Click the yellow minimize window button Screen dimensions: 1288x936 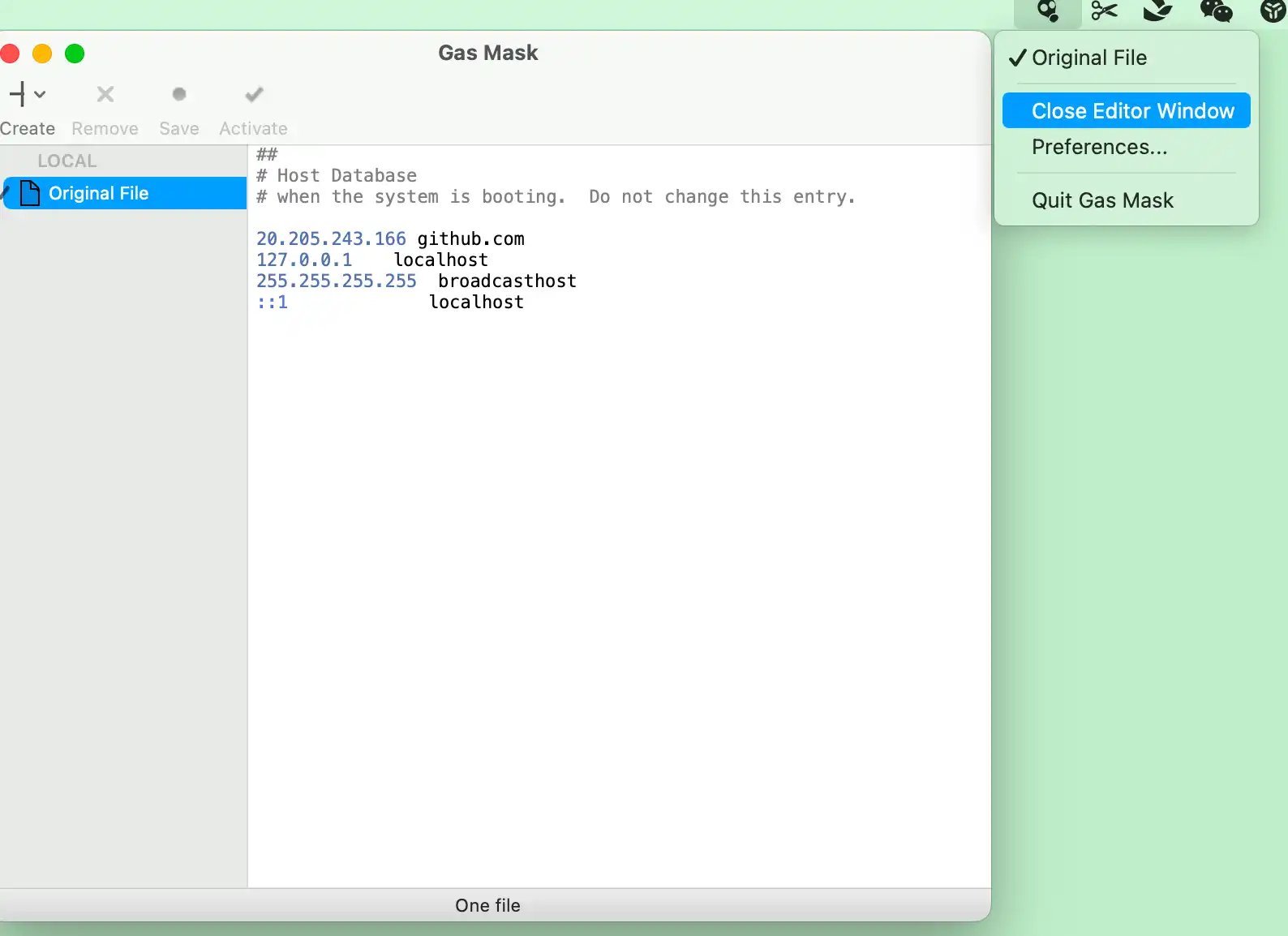42,54
